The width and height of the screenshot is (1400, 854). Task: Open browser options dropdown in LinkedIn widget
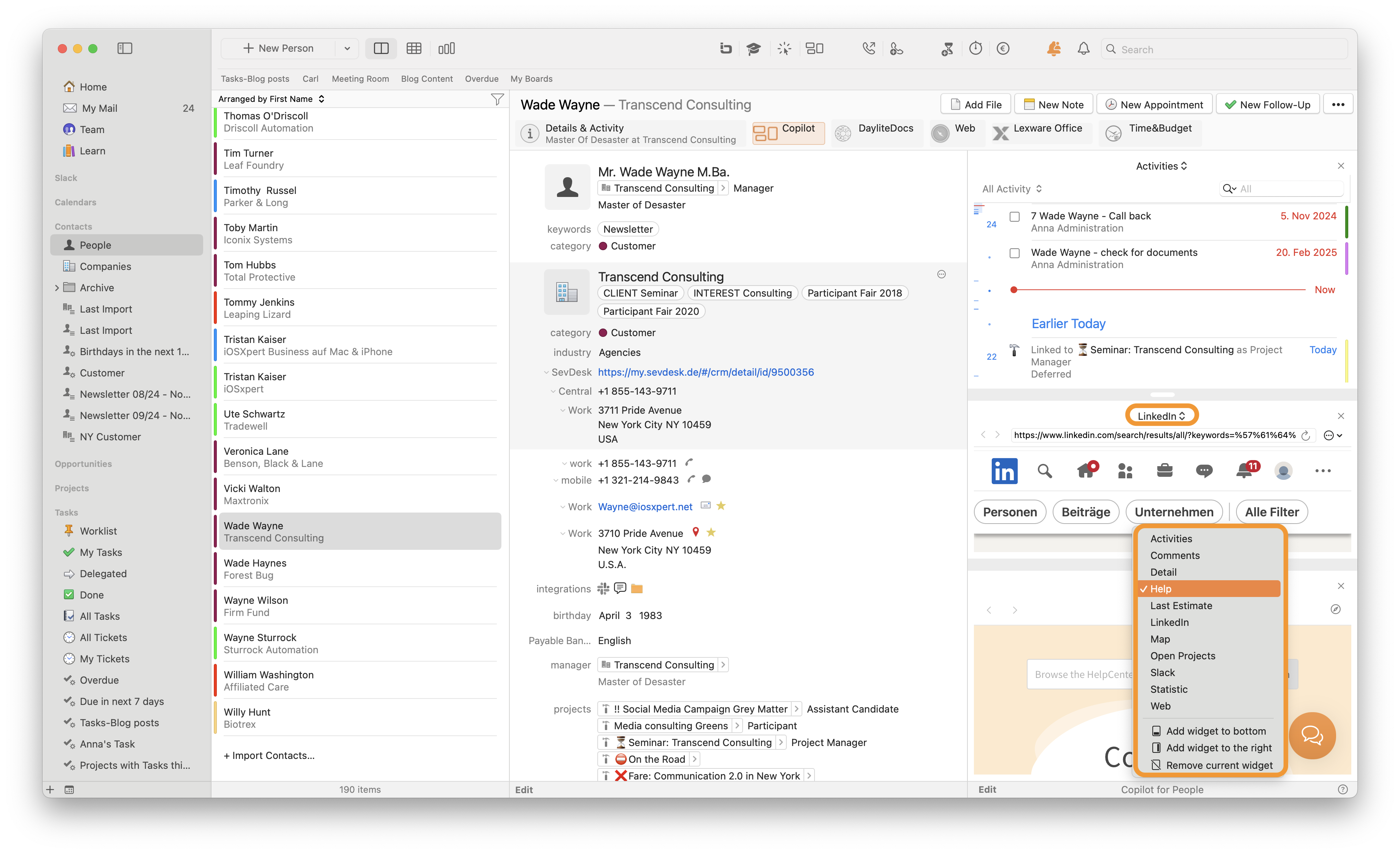[1332, 435]
